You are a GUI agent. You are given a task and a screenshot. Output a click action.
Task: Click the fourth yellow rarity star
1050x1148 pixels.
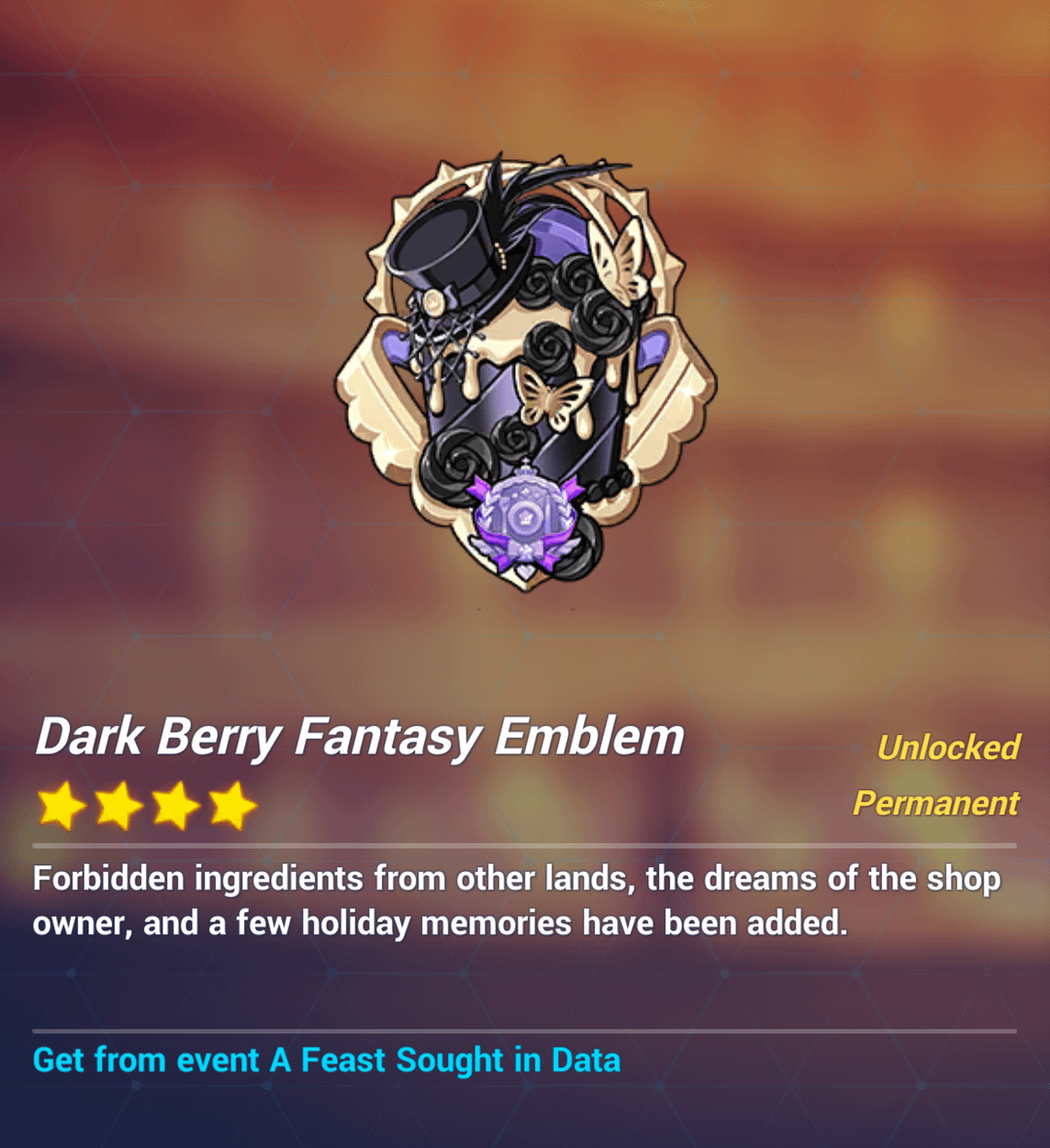tap(232, 806)
